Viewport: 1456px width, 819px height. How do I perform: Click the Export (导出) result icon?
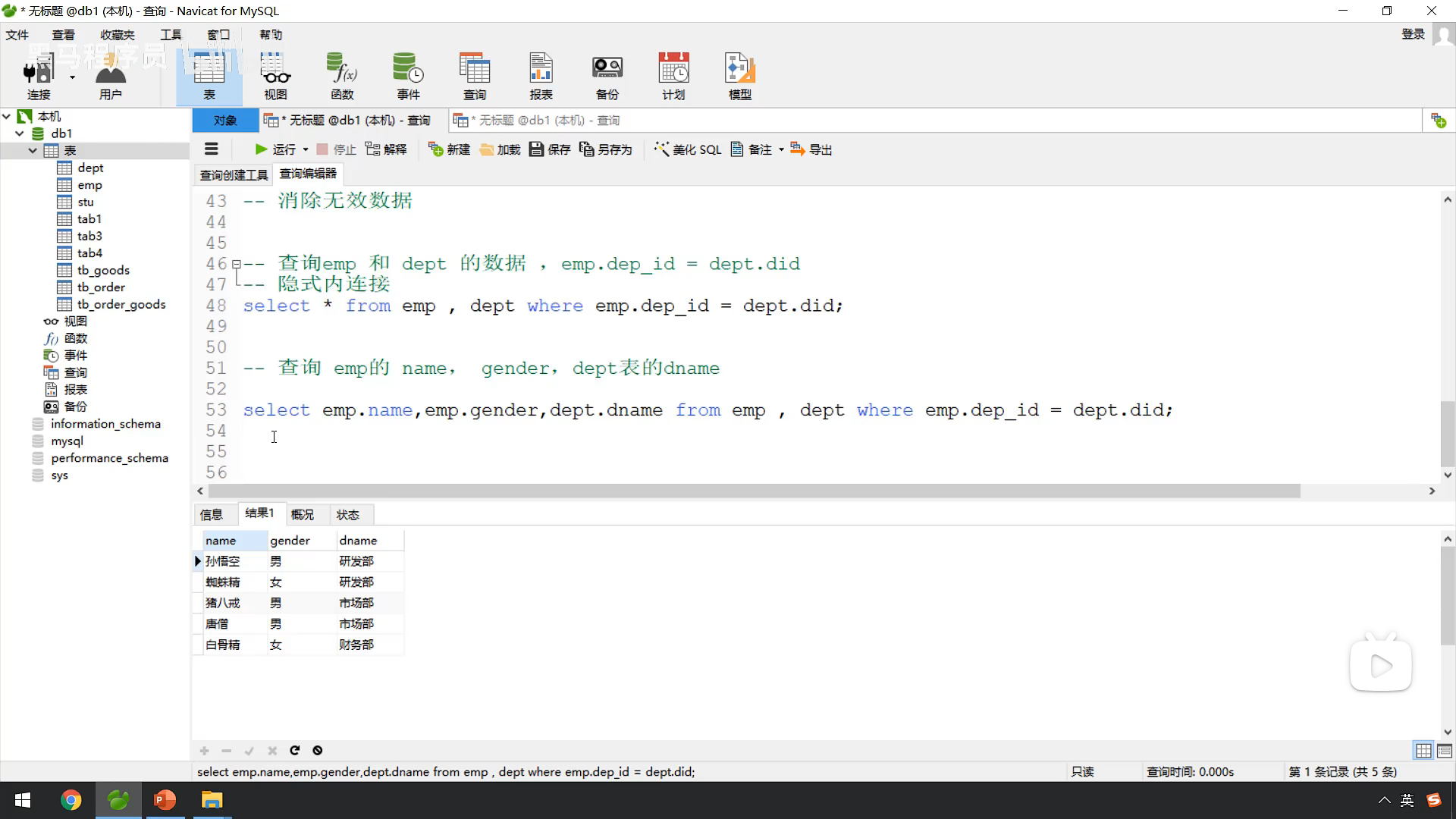click(811, 149)
